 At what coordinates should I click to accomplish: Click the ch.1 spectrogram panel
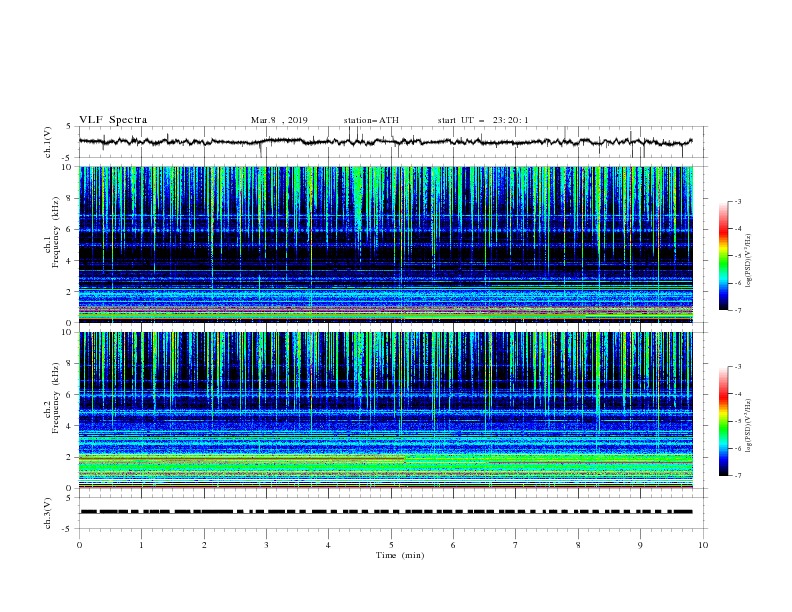[x=386, y=244]
